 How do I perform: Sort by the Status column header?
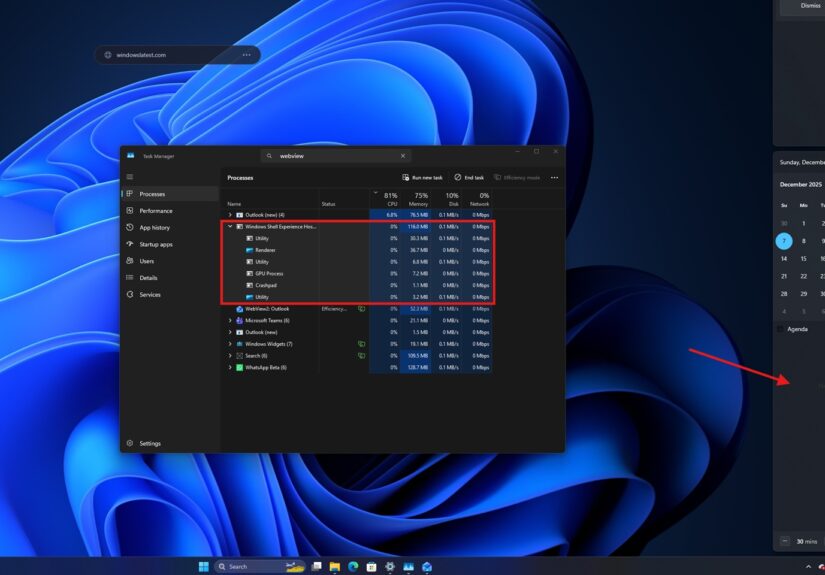point(344,199)
